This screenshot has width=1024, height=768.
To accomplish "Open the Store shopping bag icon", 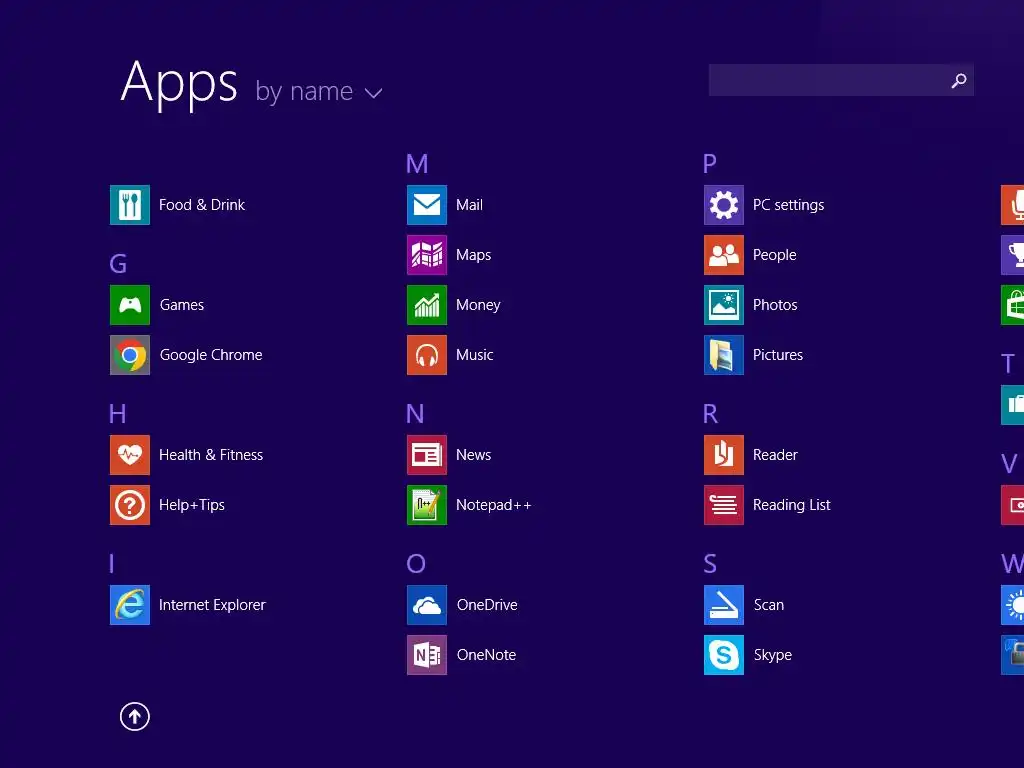I will point(1013,305).
